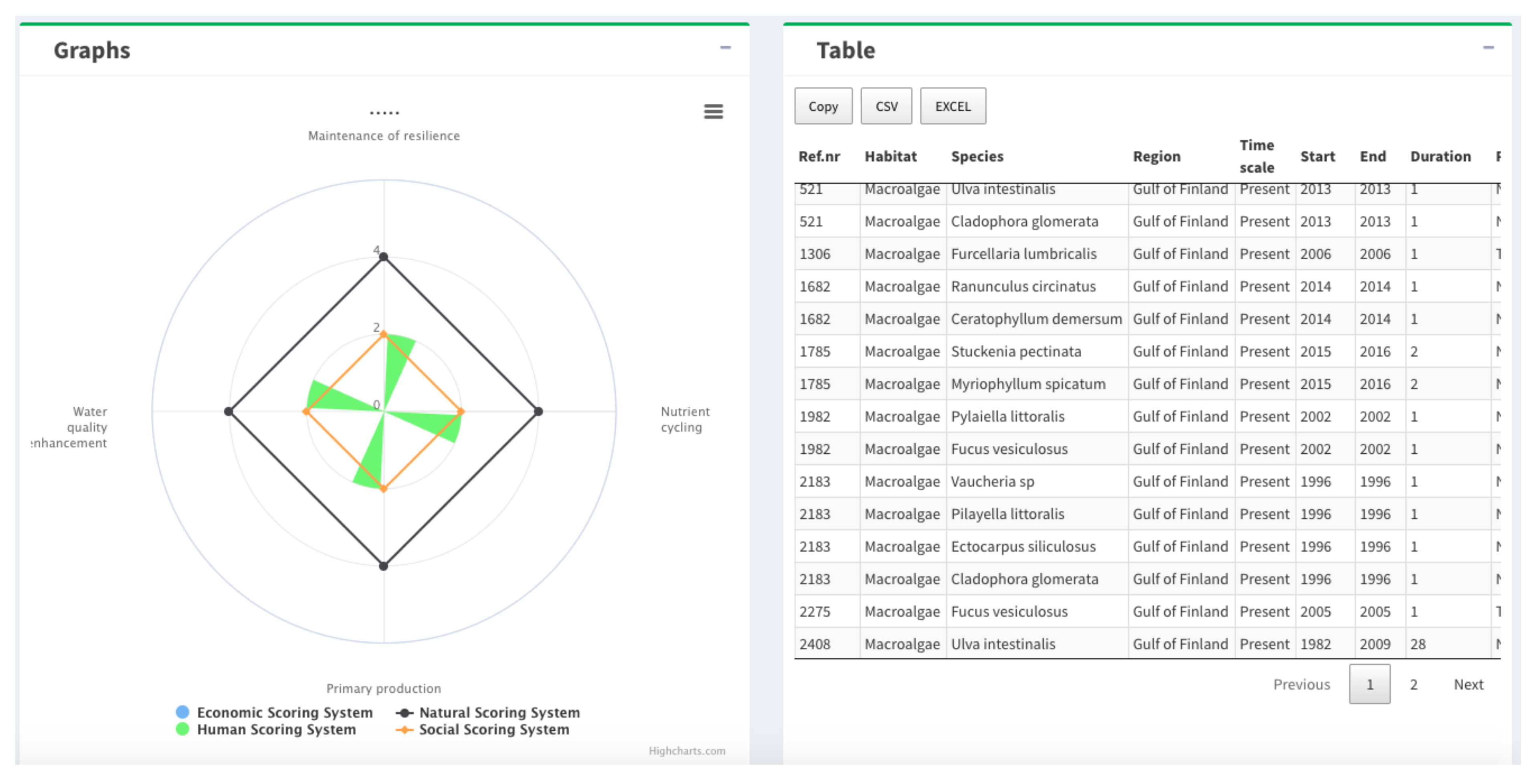Collapse the Table panel

click(x=1488, y=48)
